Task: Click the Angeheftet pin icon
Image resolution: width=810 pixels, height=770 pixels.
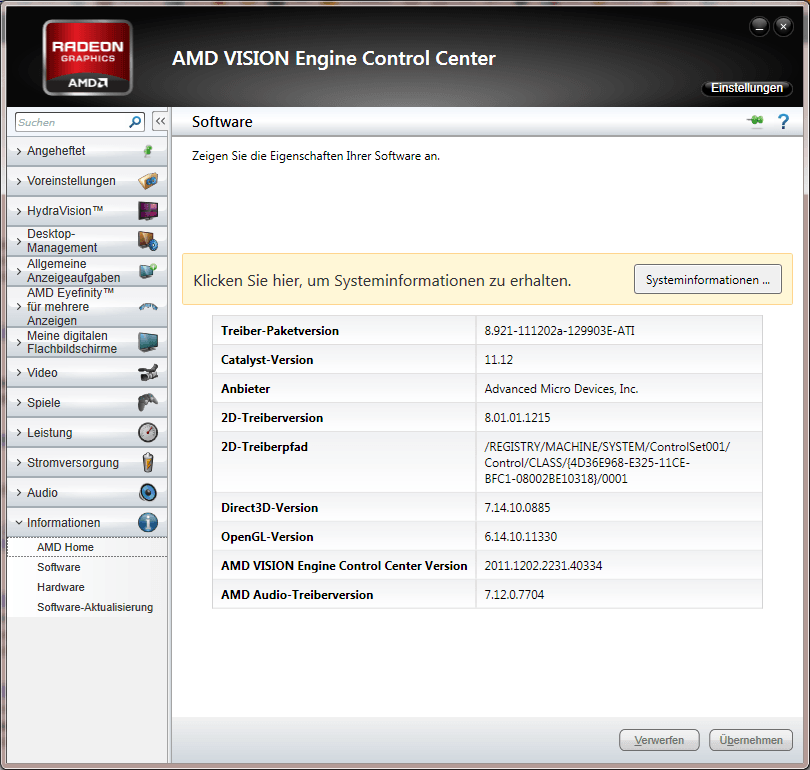Action: pos(148,151)
